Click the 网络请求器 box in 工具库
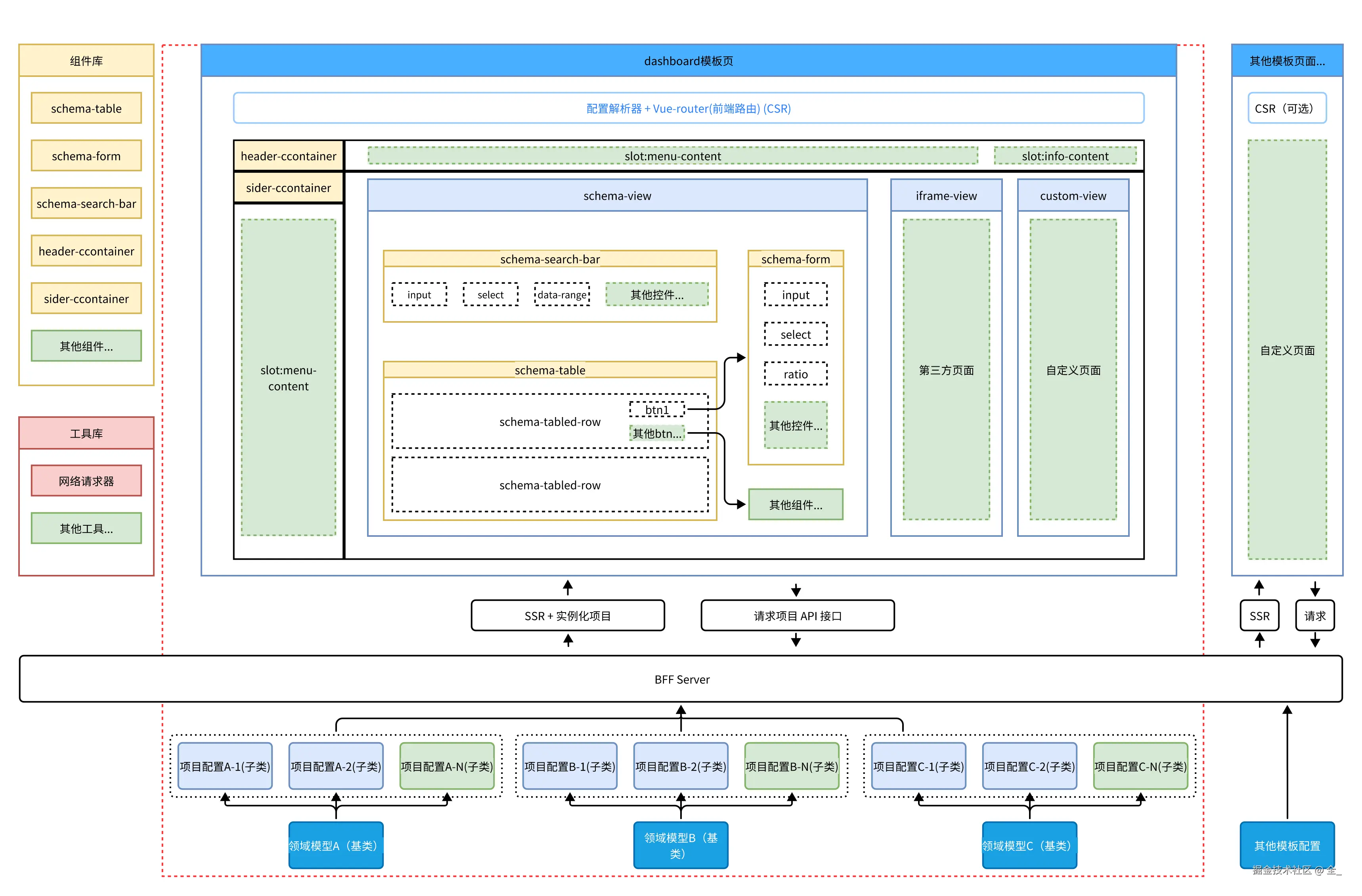1362x896 pixels. coord(86,481)
